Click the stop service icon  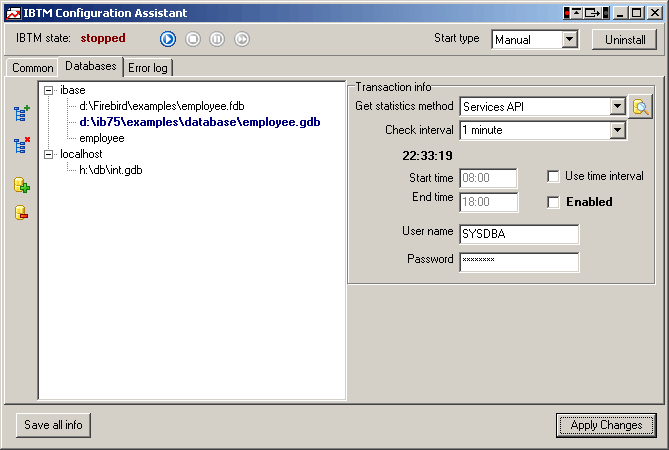coord(193,39)
